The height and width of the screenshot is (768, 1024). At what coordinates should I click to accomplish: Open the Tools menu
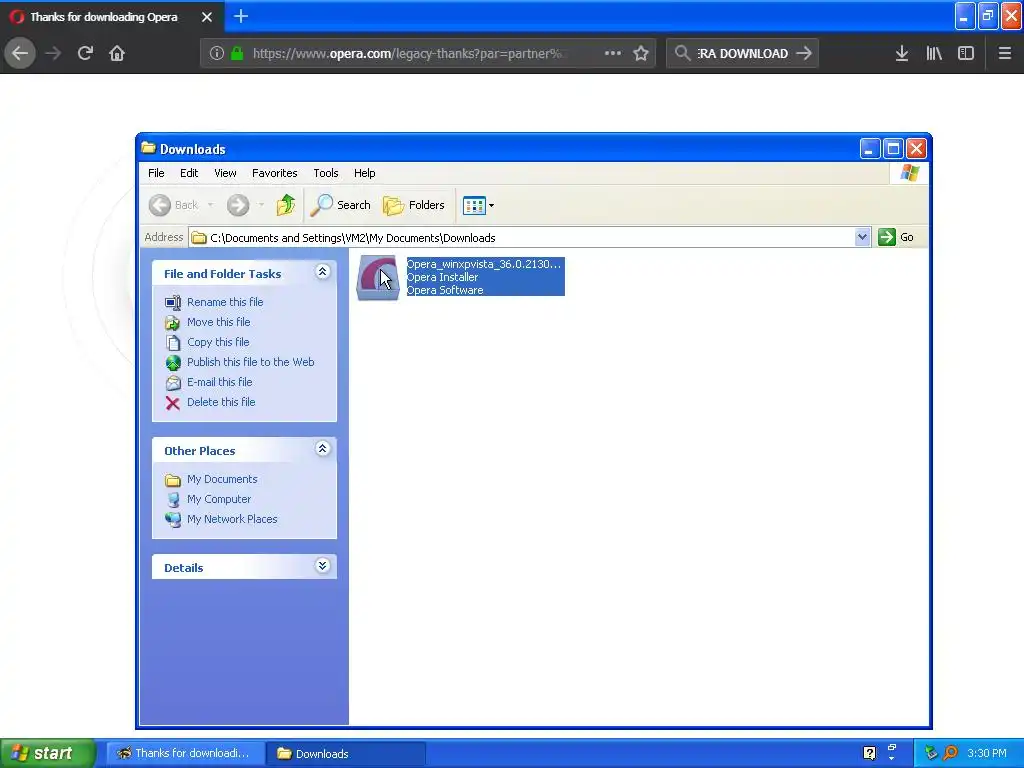(325, 173)
